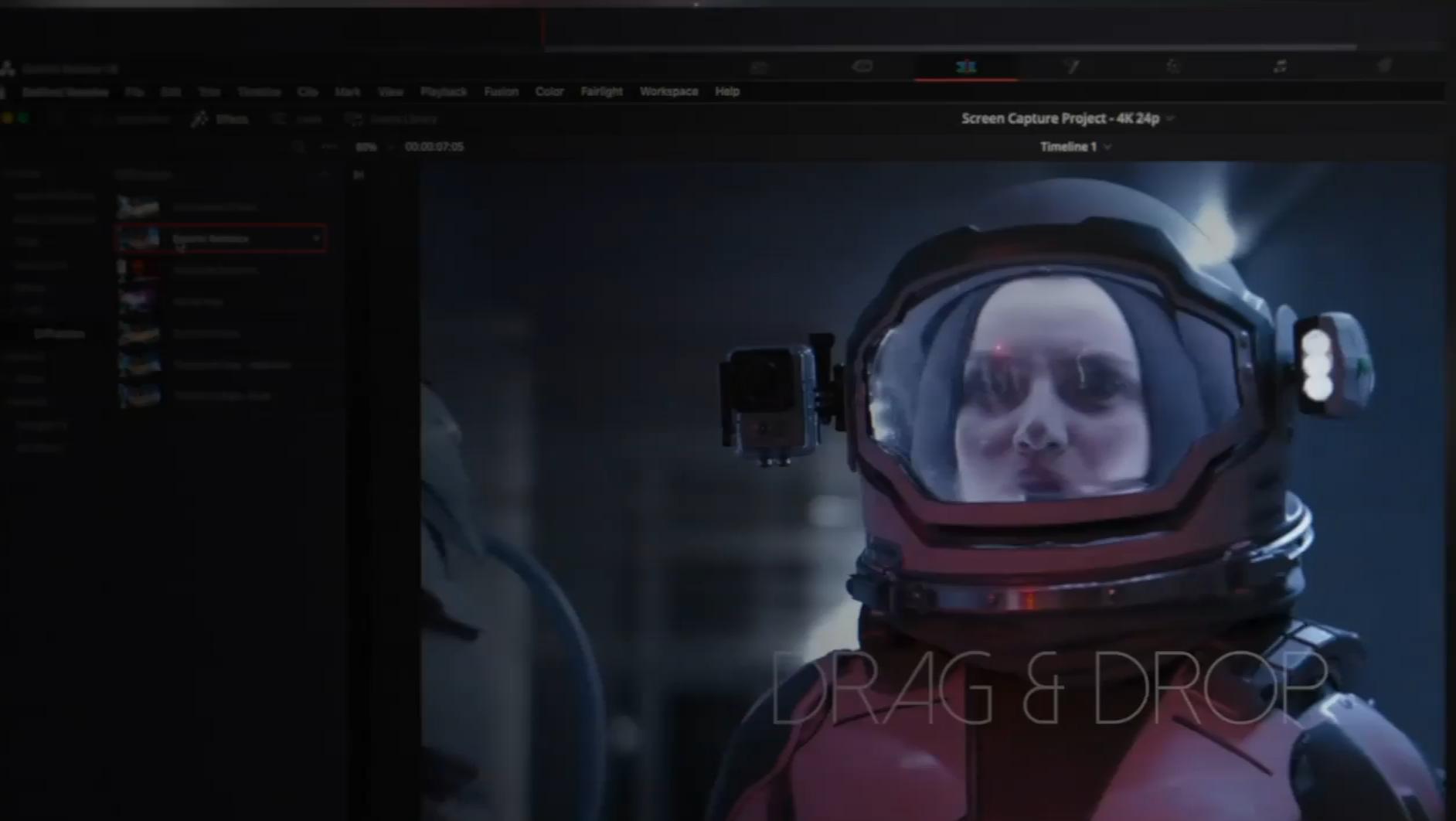The width and height of the screenshot is (1456, 821).
Task: Open the Playback menu
Action: tap(444, 91)
